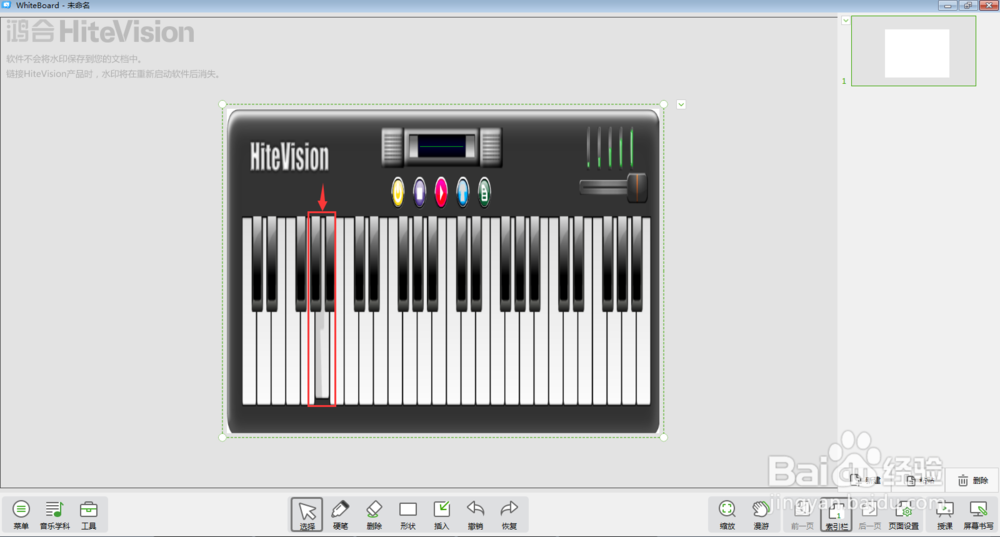
Task: Open the dropdown arrow beside selected piano object
Action: [681, 105]
